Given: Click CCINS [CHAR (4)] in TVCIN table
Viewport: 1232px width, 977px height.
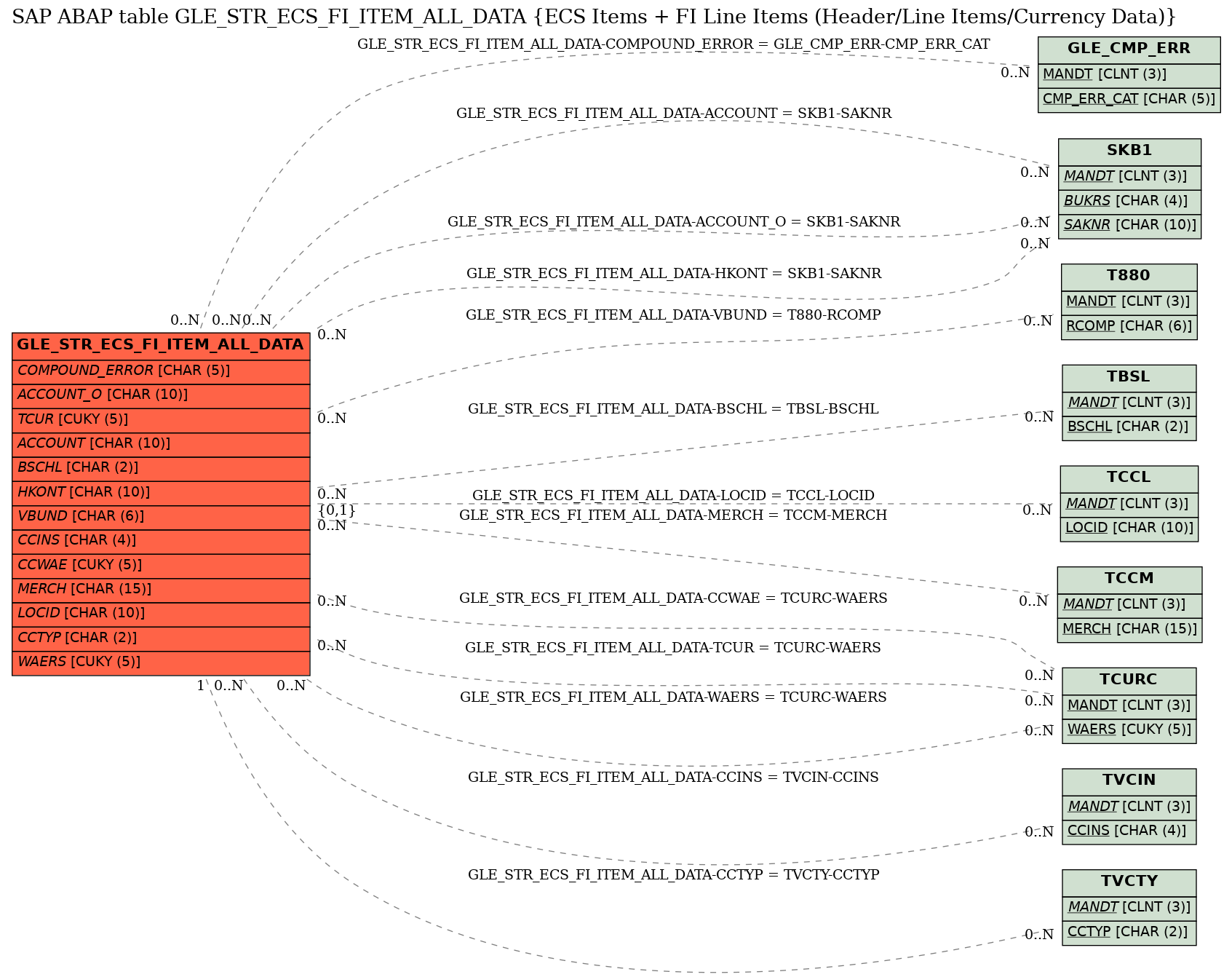Looking at the screenshot, I should [x=1129, y=831].
